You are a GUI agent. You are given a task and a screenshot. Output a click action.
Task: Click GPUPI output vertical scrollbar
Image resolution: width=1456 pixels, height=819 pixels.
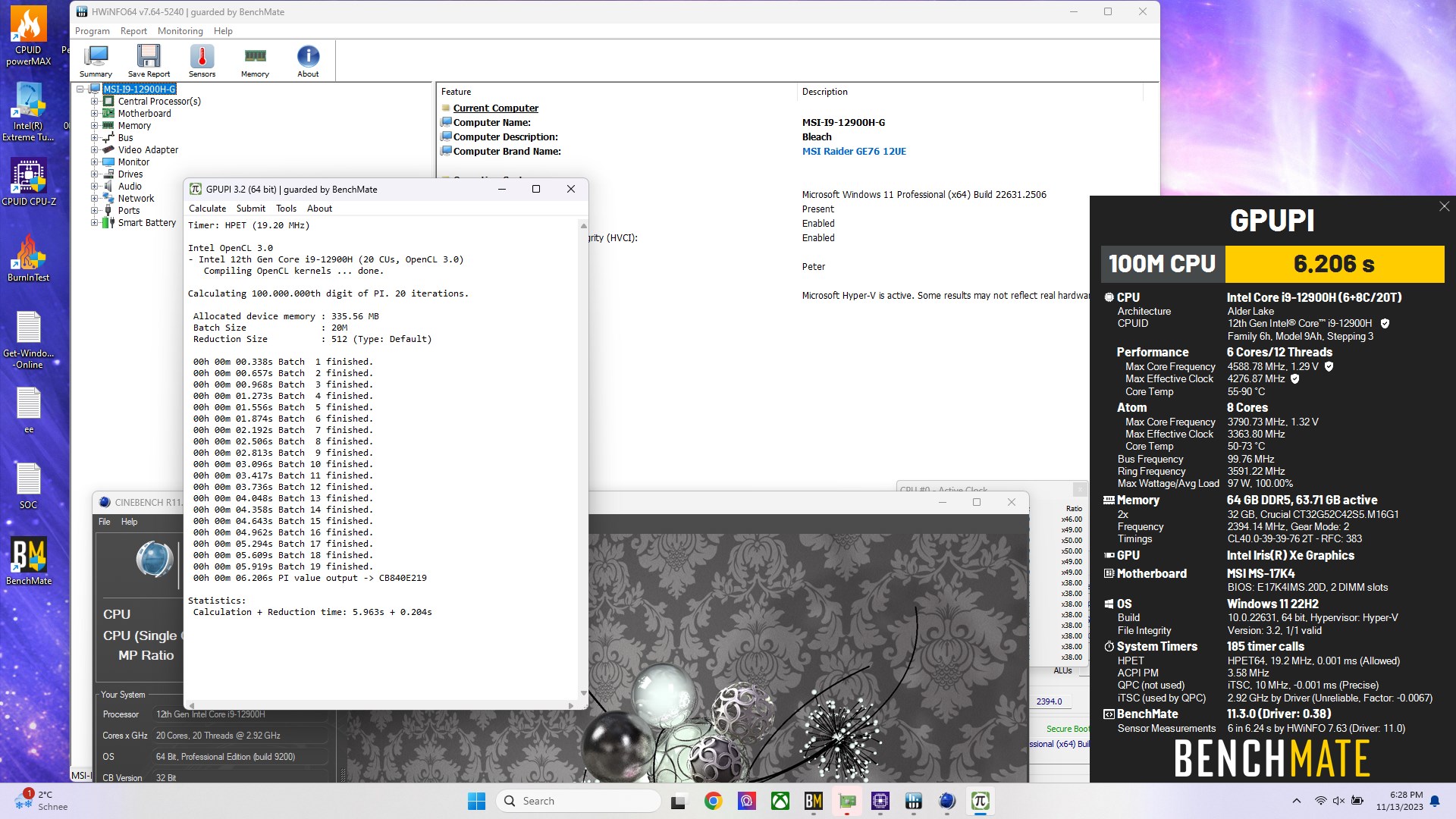tap(583, 460)
